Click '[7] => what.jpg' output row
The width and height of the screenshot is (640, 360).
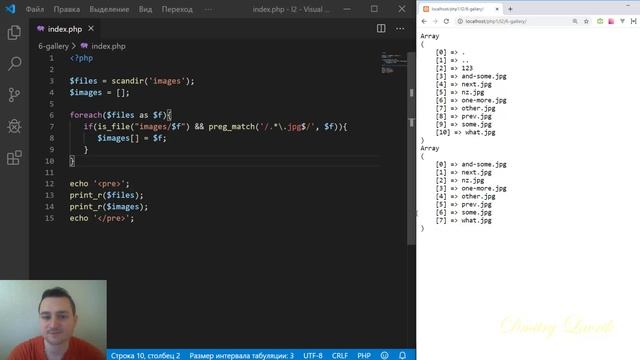463,220
